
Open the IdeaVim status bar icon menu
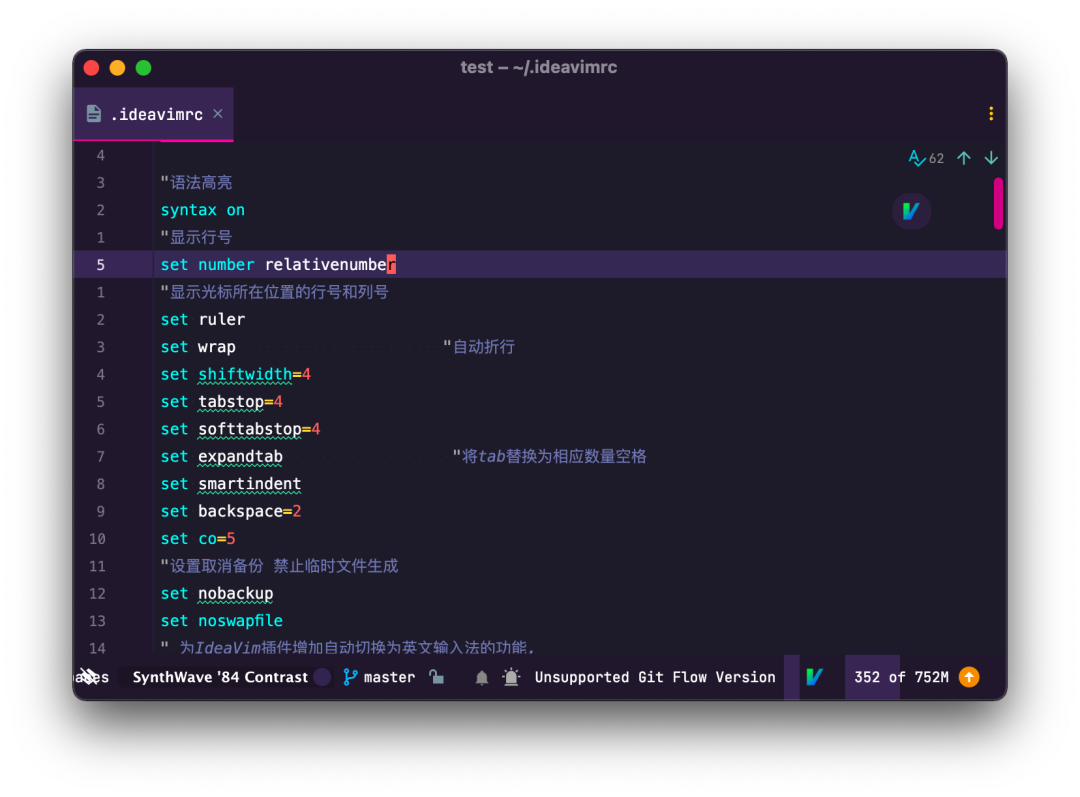click(x=814, y=677)
